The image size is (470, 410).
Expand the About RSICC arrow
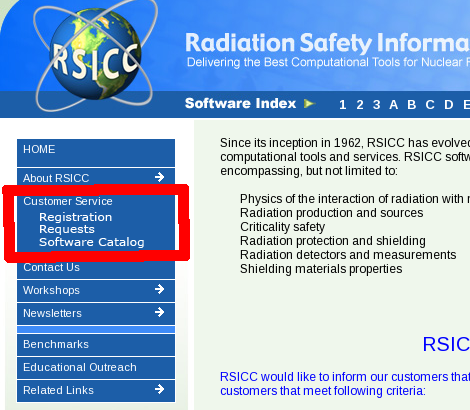coord(160,177)
